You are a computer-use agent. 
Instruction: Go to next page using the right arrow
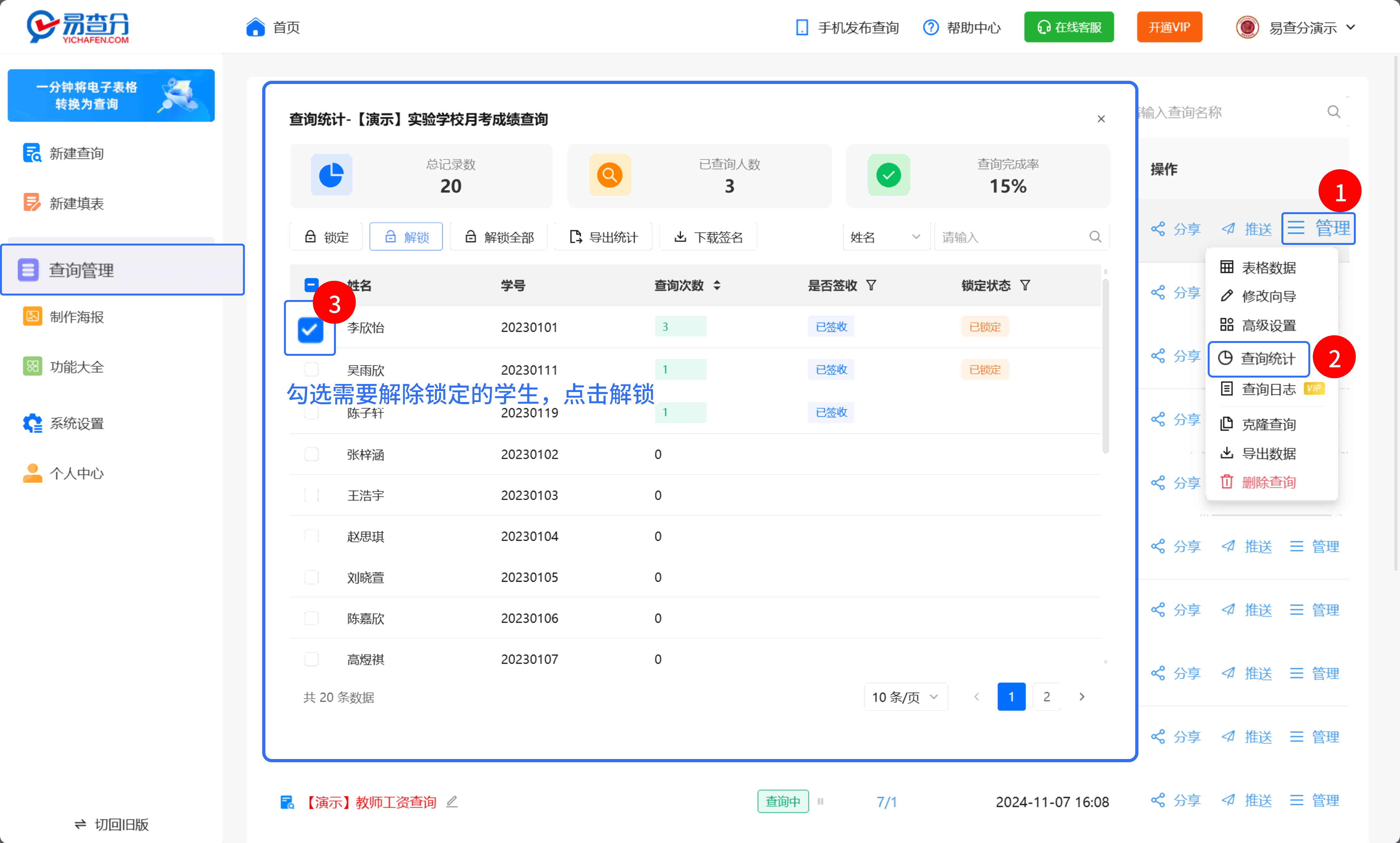[1081, 697]
